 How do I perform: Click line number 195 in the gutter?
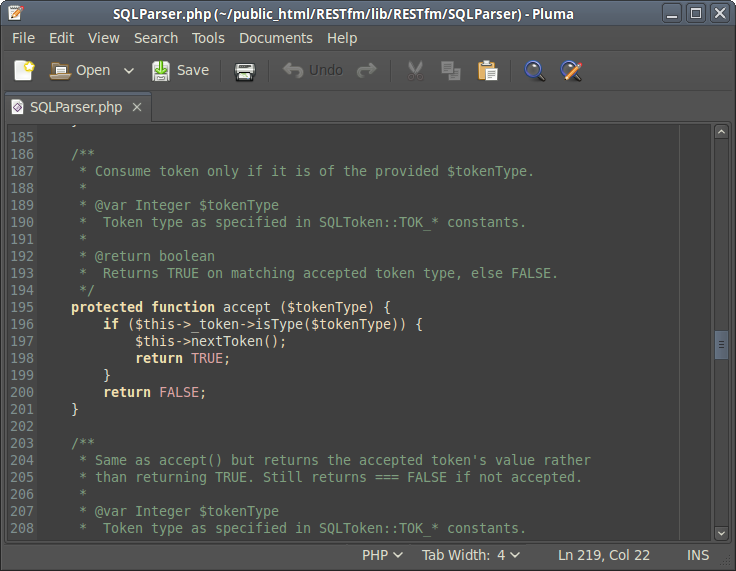22,308
